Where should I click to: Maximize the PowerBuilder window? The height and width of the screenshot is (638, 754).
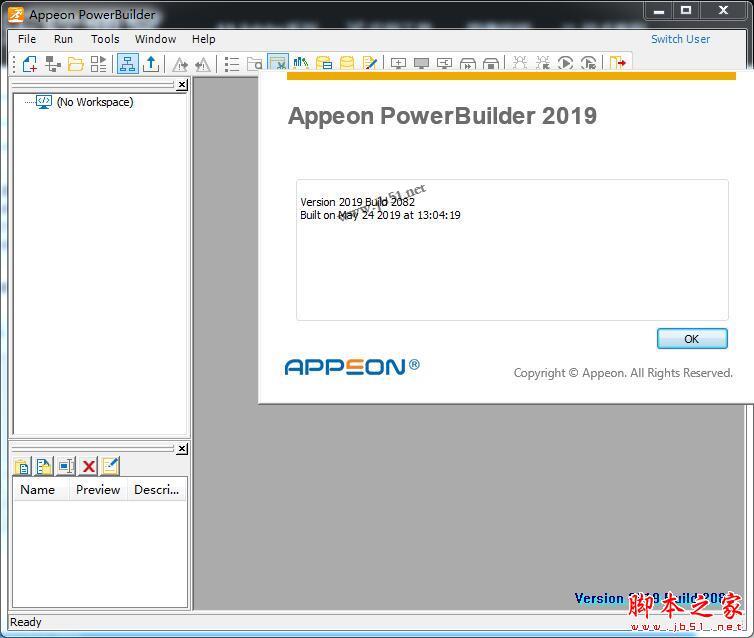[686, 11]
